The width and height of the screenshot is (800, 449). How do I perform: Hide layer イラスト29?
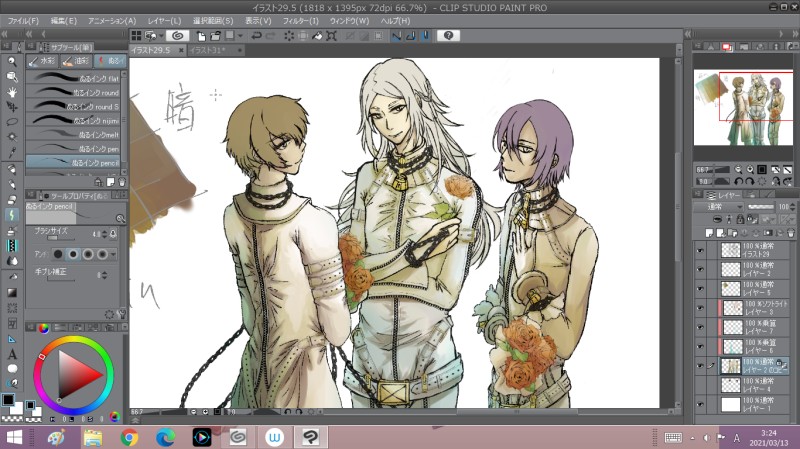pos(700,251)
